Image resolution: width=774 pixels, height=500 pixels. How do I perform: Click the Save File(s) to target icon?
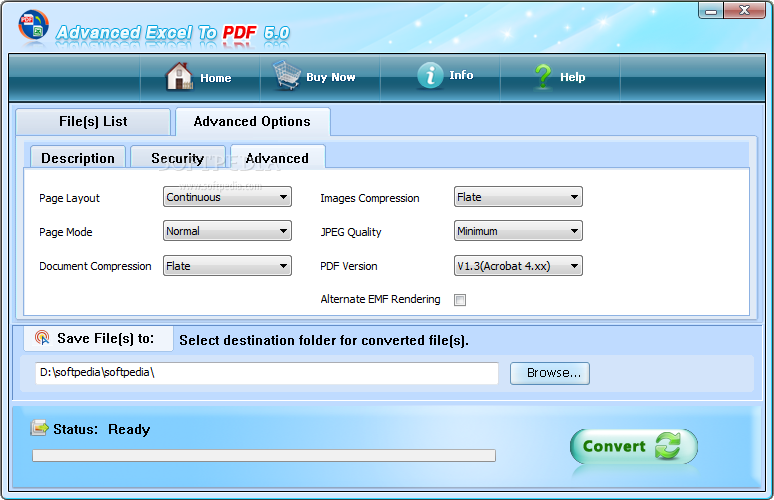click(x=42, y=338)
